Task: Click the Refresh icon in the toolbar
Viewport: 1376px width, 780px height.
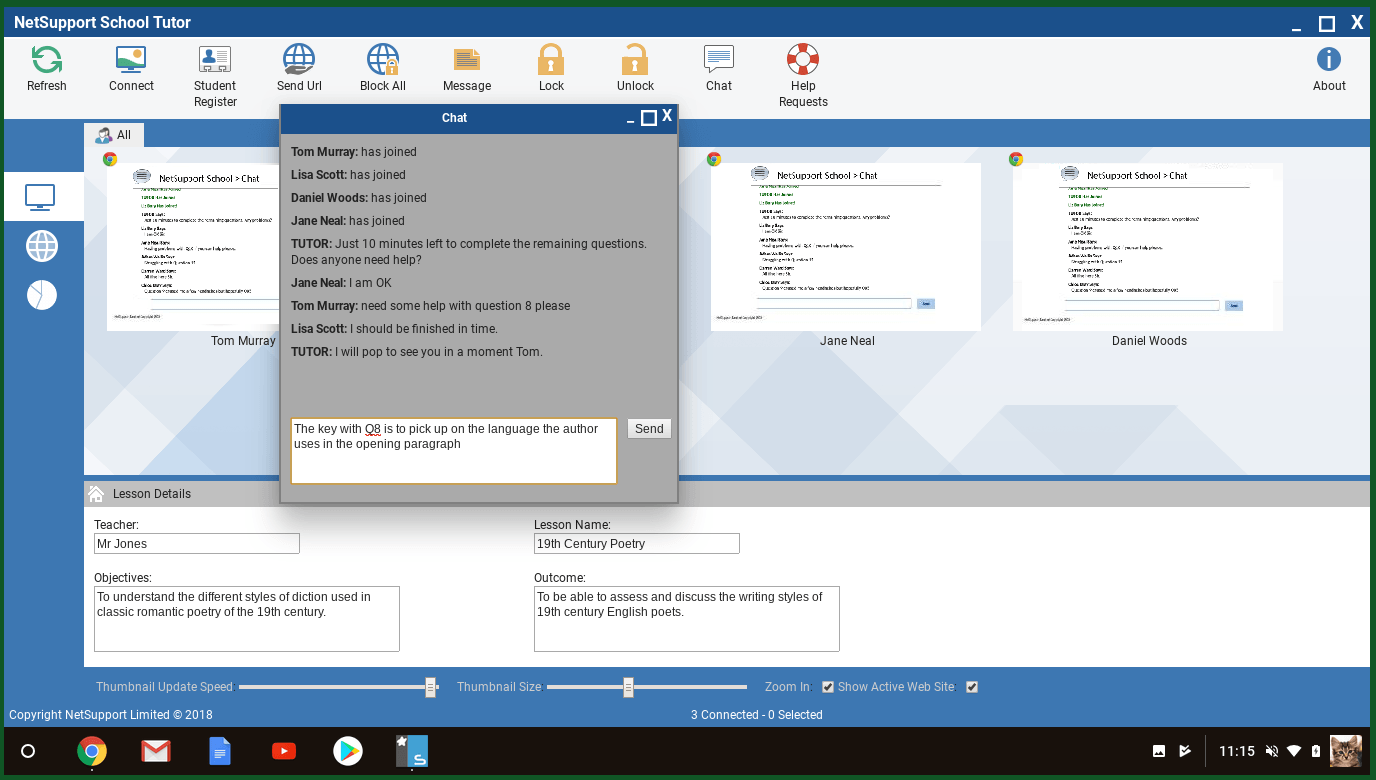Action: (x=46, y=61)
